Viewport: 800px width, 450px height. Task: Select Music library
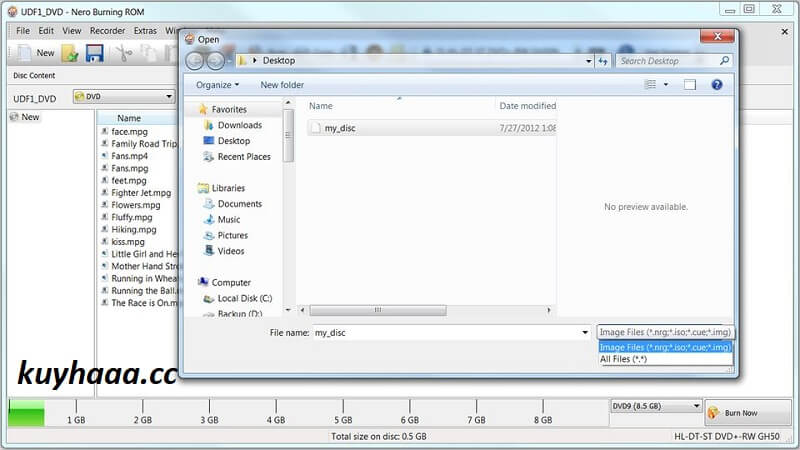click(x=229, y=219)
